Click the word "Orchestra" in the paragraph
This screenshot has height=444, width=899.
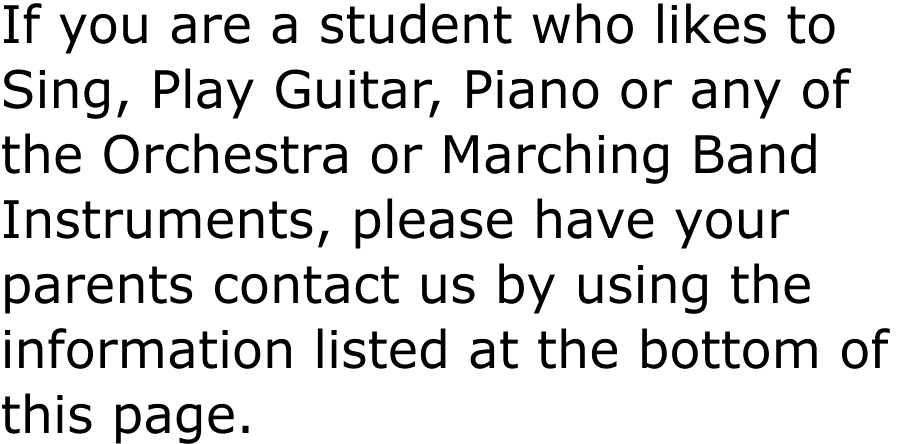point(226,155)
